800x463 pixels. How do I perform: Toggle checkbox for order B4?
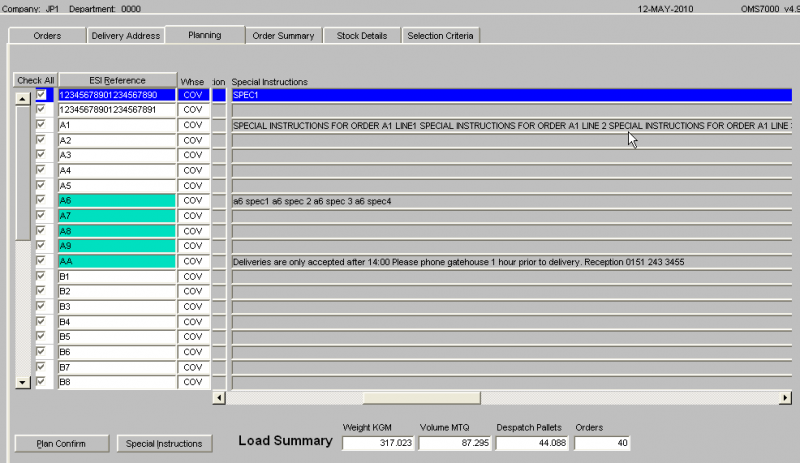click(41, 322)
